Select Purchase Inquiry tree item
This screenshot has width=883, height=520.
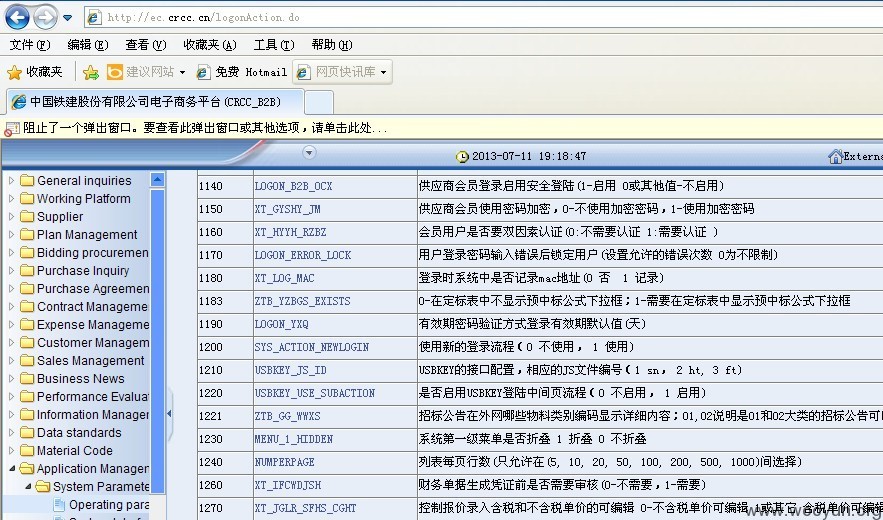(83, 271)
